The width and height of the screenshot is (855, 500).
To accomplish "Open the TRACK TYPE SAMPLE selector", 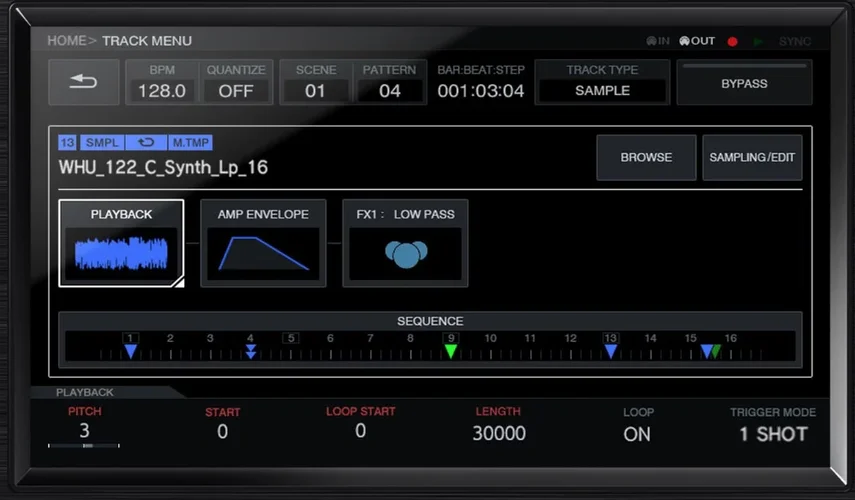I will point(602,82).
